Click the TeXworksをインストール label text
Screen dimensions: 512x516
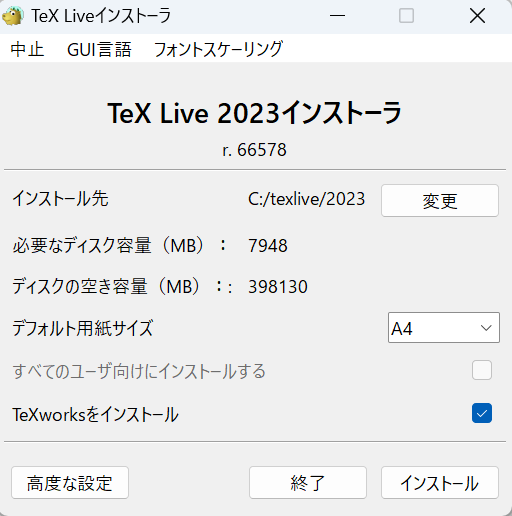[x=95, y=415]
